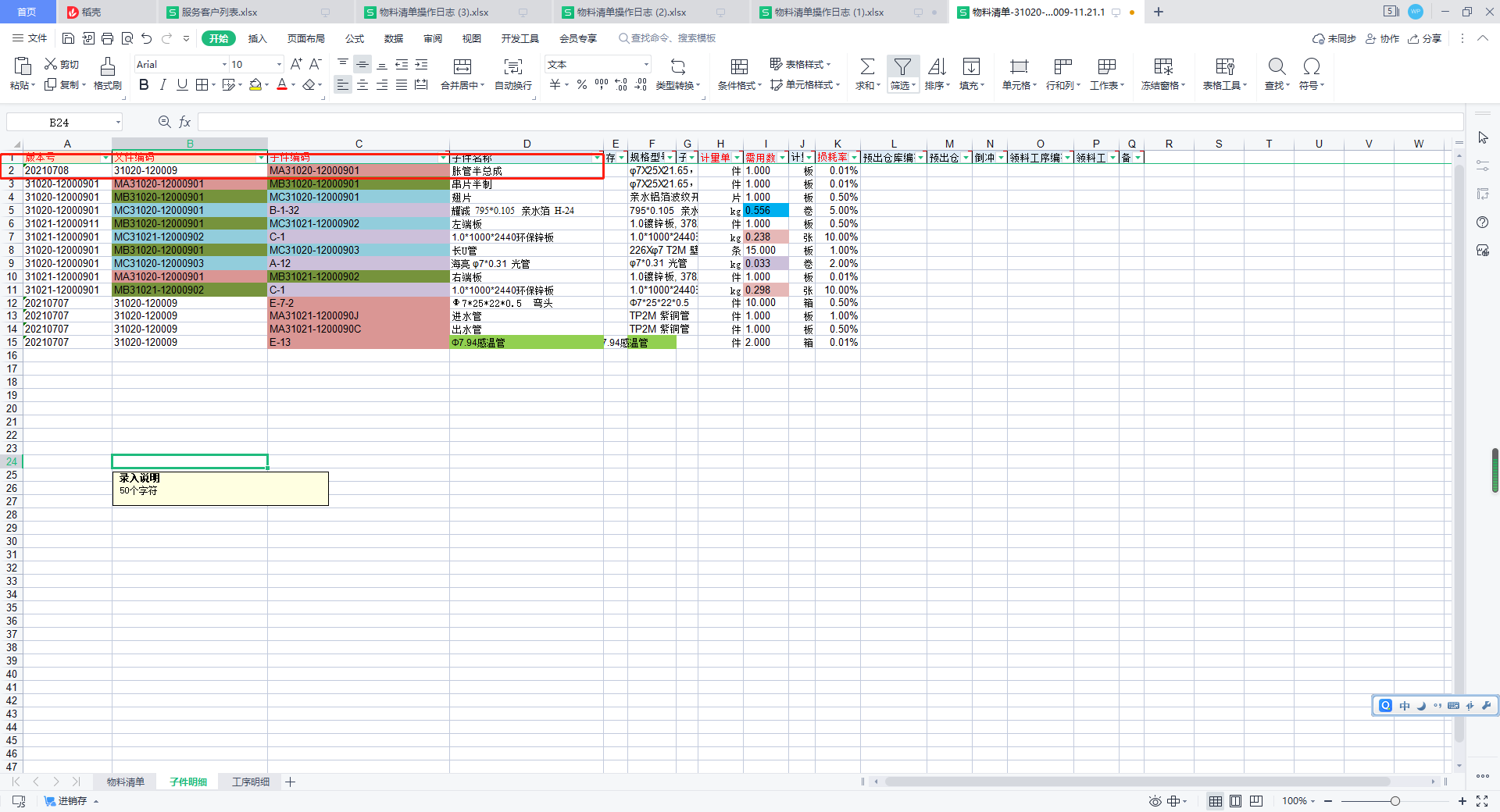The width and height of the screenshot is (1500, 812).
Task: Toggle vertical middle alignment
Action: 362,64
